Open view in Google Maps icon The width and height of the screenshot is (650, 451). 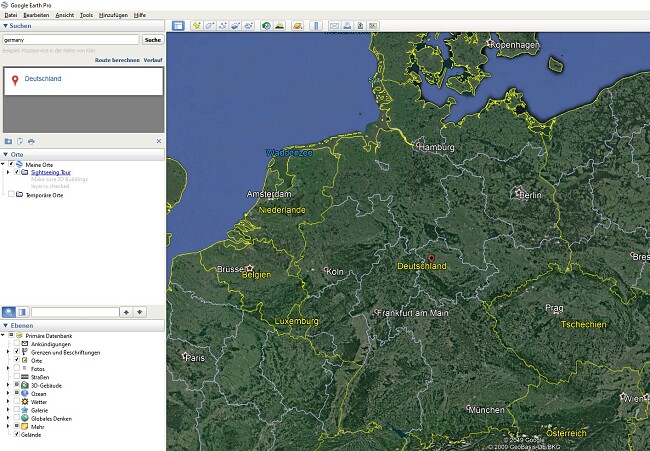tap(374, 26)
